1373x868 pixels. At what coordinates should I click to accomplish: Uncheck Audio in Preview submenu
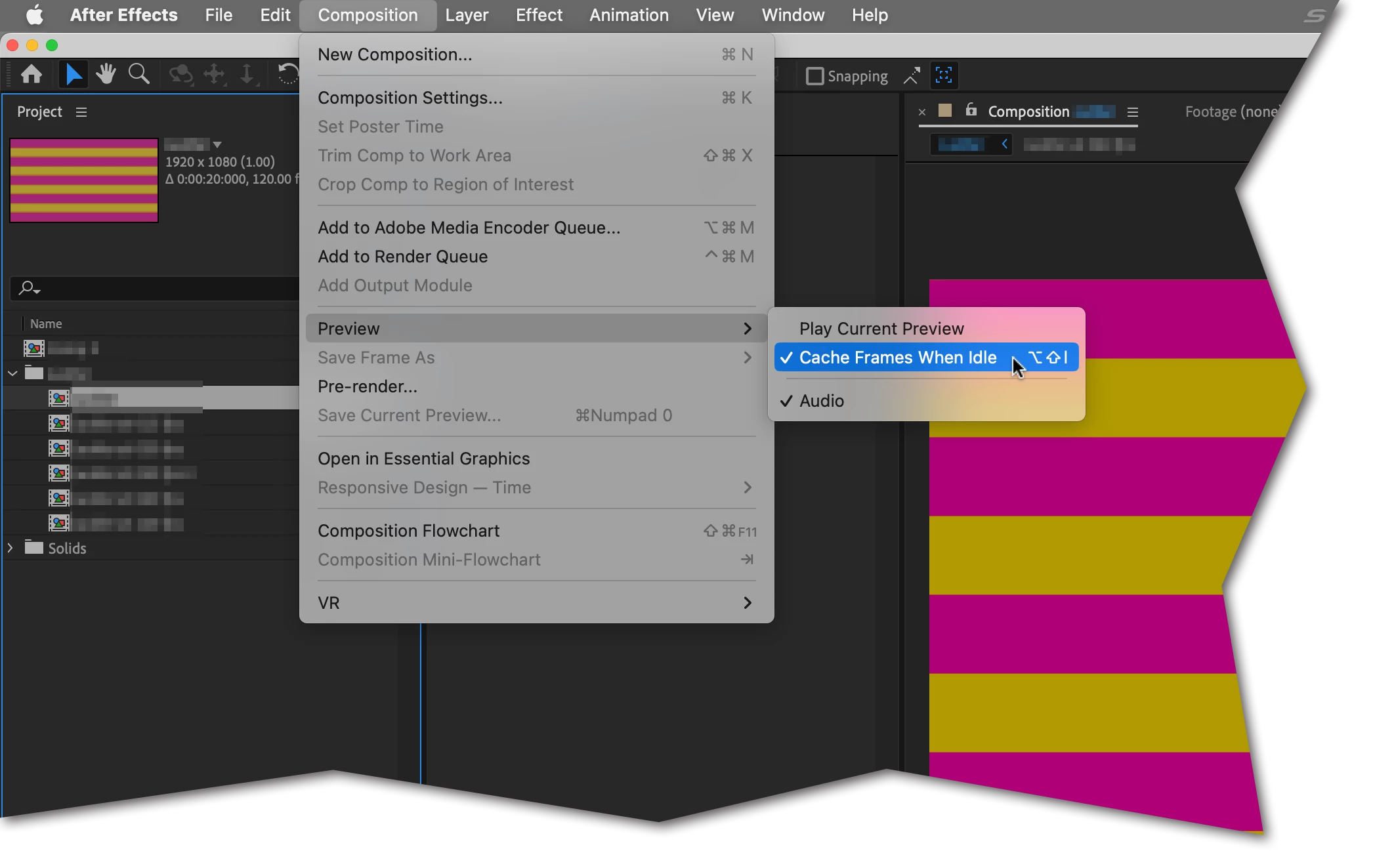pos(822,401)
